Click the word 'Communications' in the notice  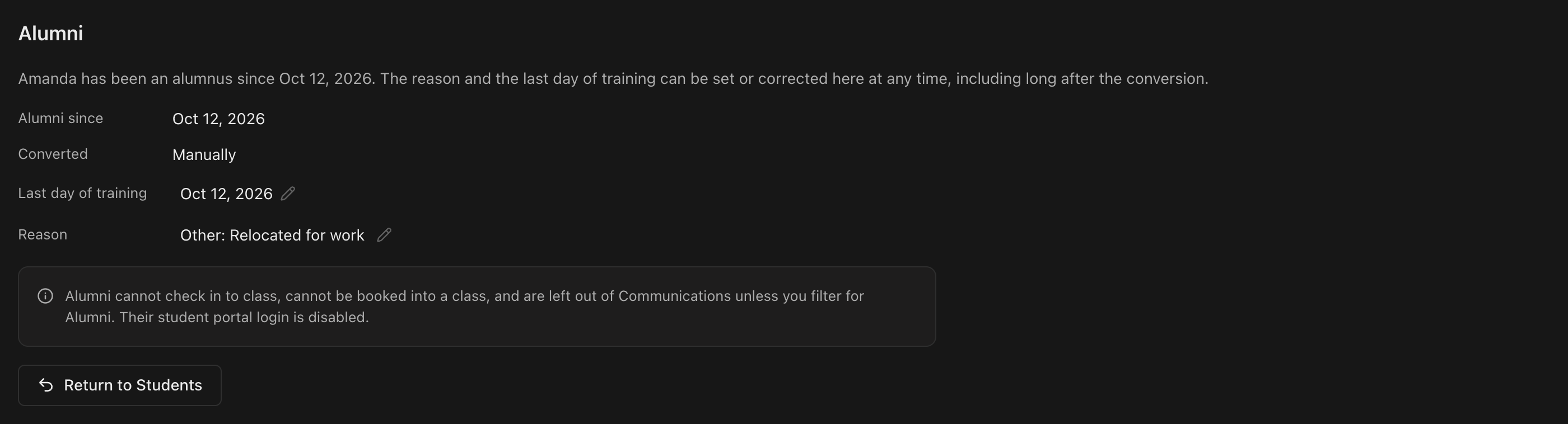click(x=674, y=296)
